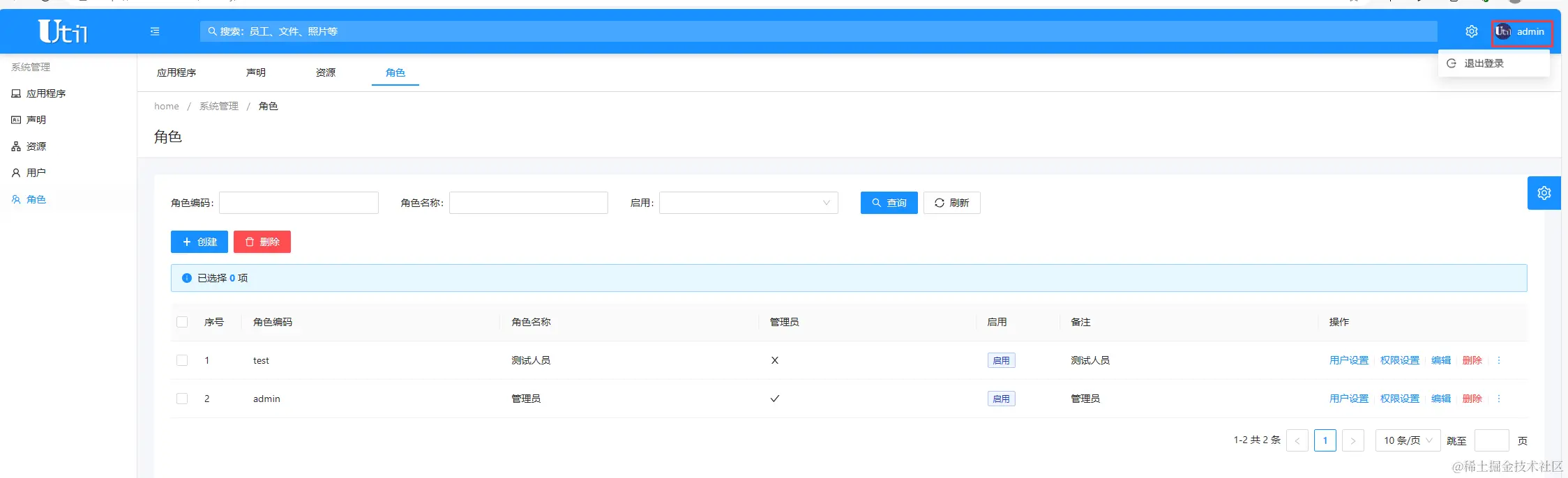1568x478 pixels.
Task: Open 用户设置 for the admin row
Action: click(x=1349, y=399)
